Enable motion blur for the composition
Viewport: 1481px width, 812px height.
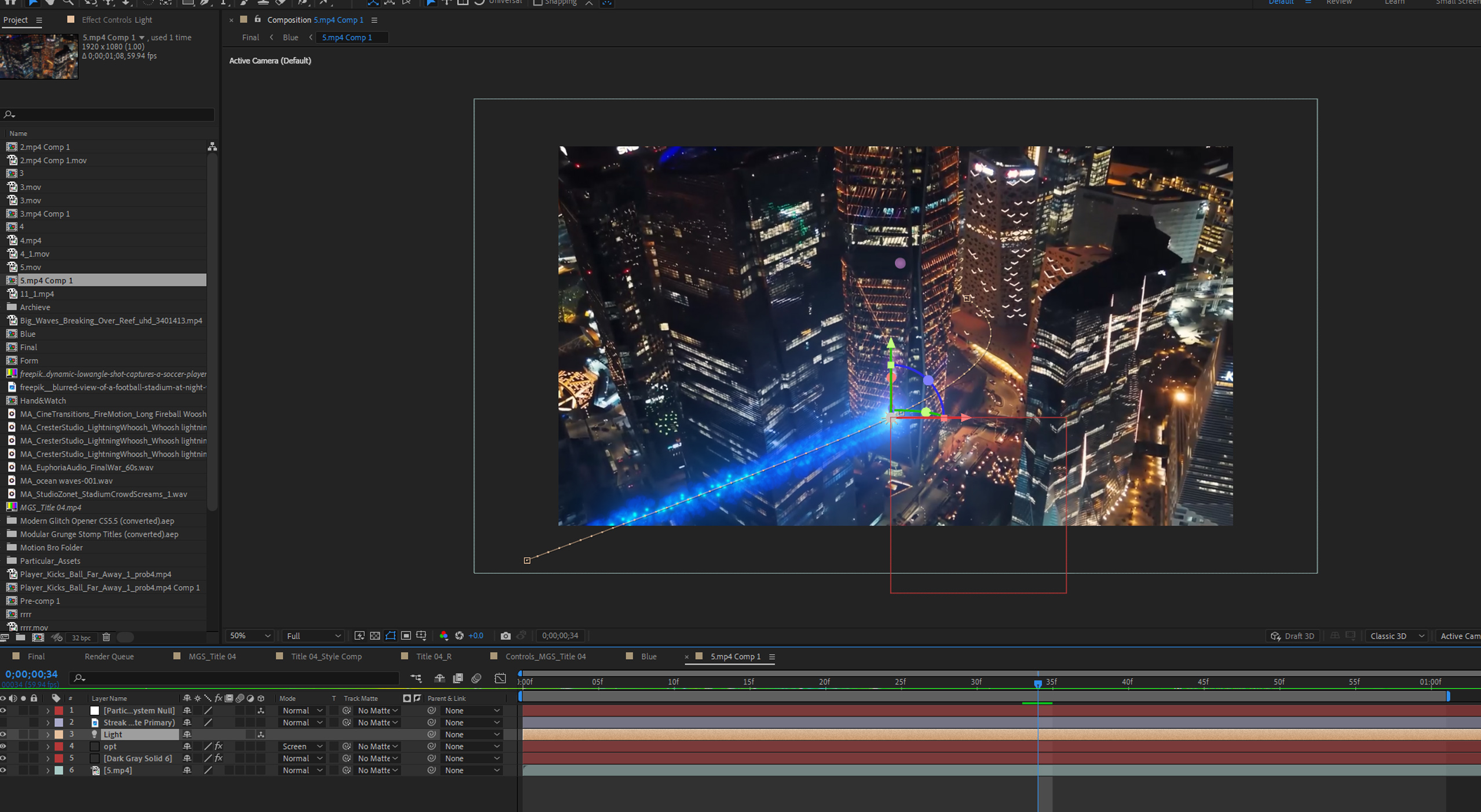pyautogui.click(x=476, y=678)
